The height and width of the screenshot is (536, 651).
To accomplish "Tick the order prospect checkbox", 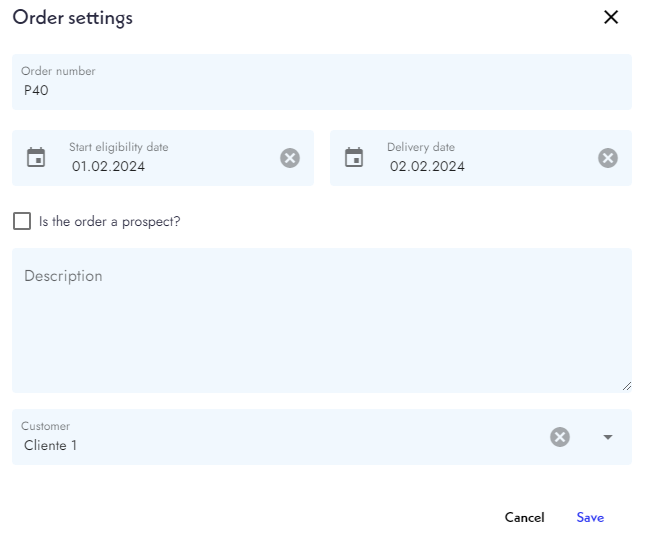I will [x=22, y=221].
